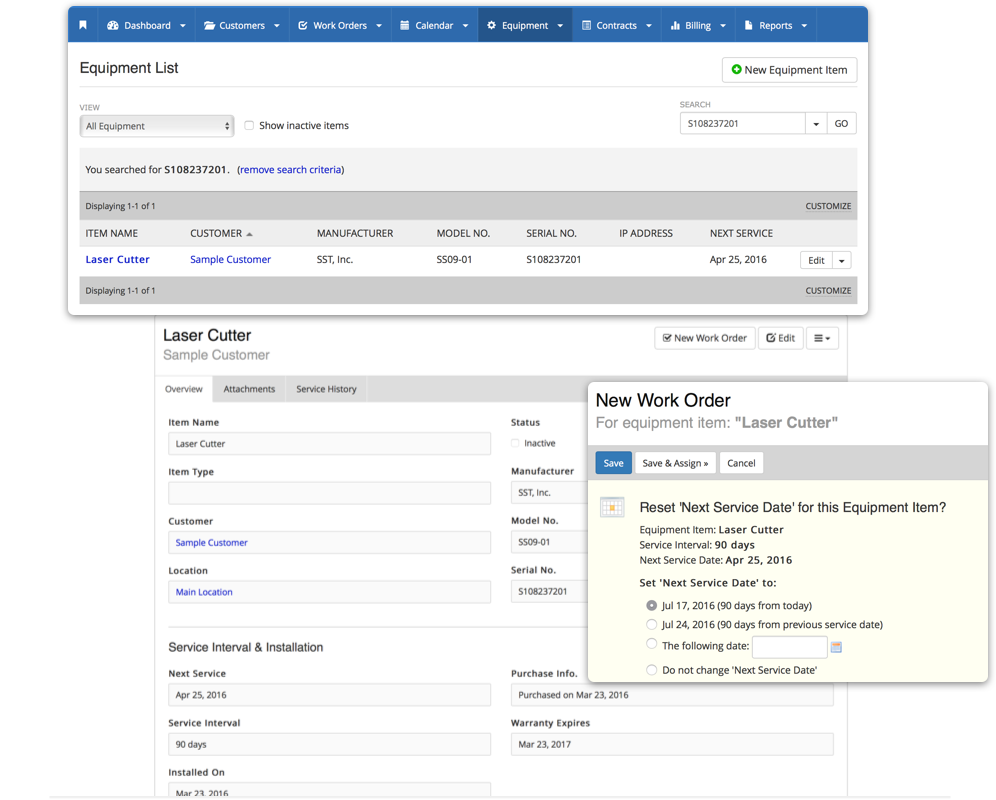Open the Service History tab
Viewport: 996px width, 800px height.
pyautogui.click(x=326, y=389)
